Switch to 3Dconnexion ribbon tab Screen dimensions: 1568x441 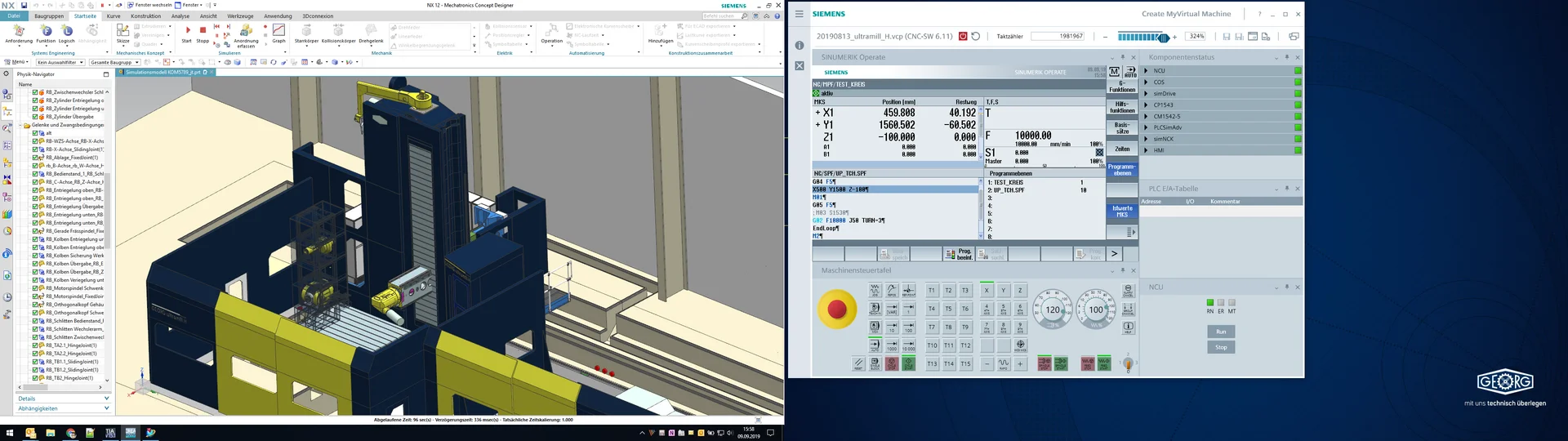tap(318, 16)
